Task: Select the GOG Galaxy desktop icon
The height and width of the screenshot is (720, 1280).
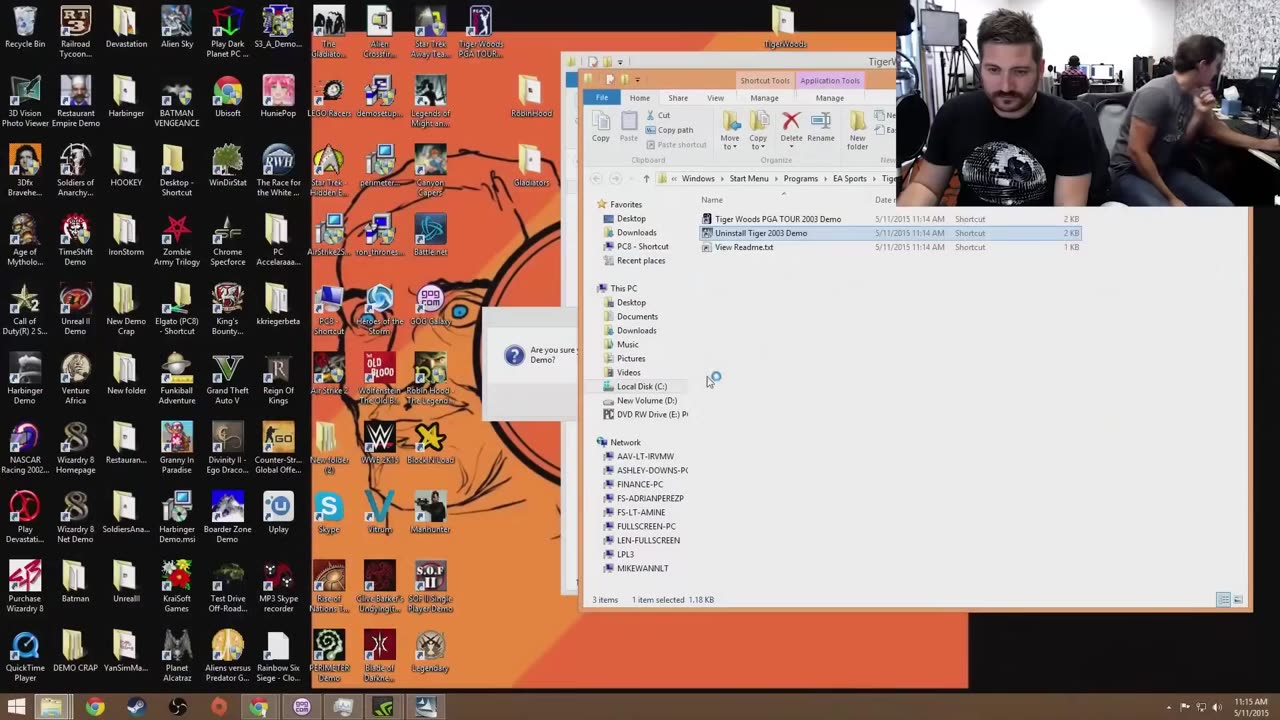Action: [430, 305]
